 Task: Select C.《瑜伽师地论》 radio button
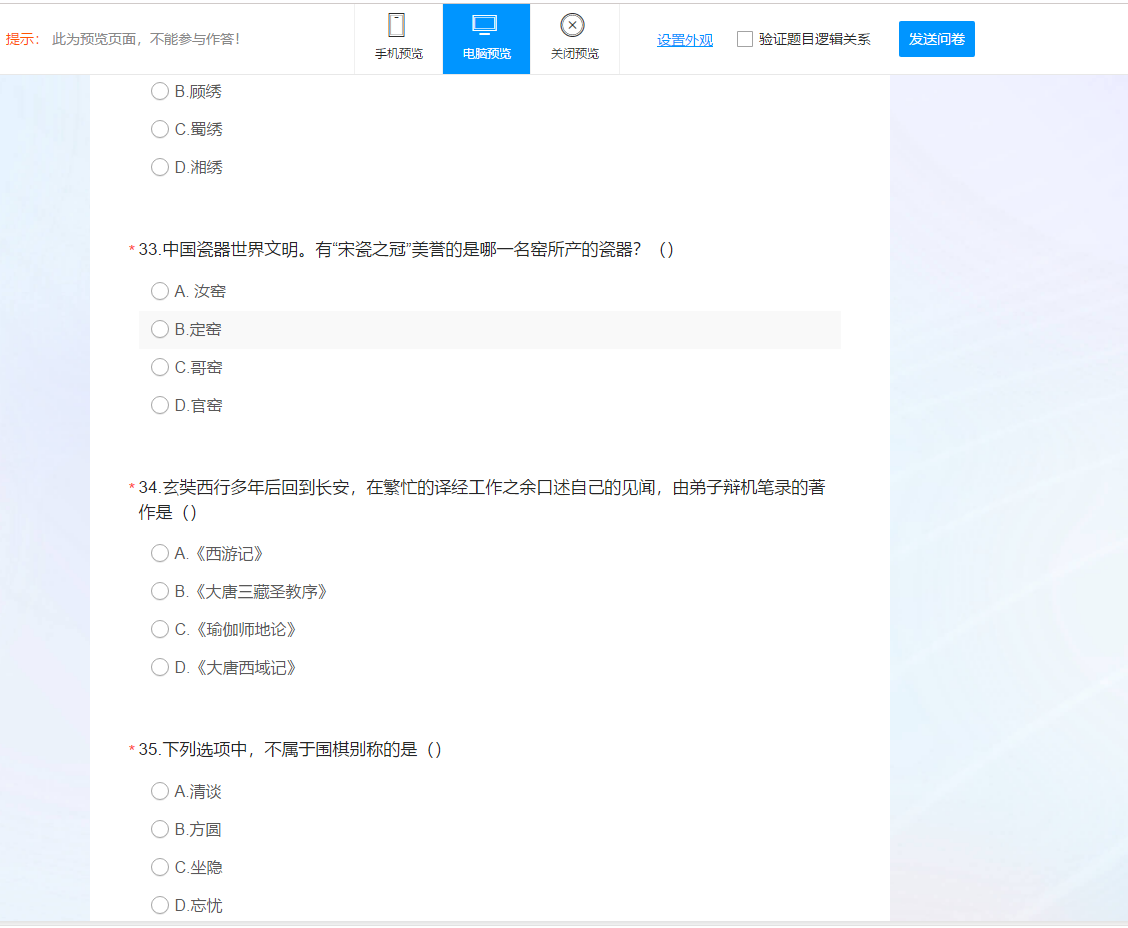(x=160, y=629)
